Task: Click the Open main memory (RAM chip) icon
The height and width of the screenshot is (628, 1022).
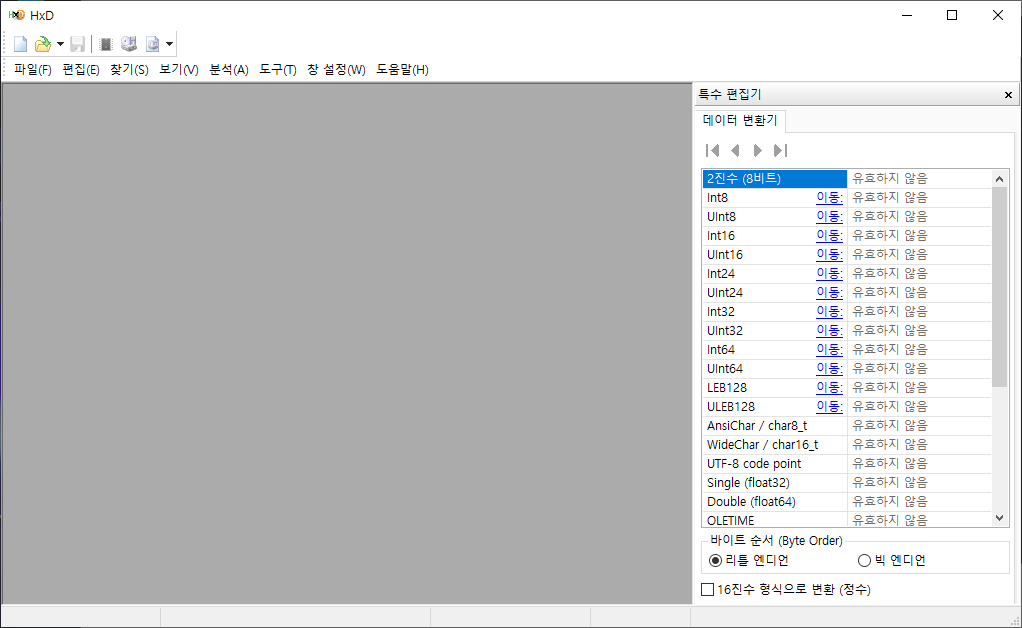Action: tap(106, 44)
